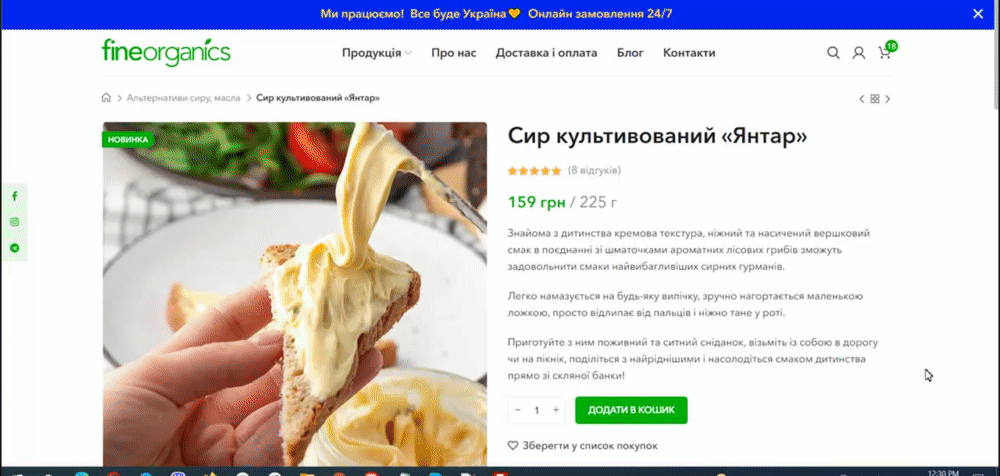1000x476 pixels.
Task: Open the product grid view icon
Action: (x=875, y=99)
